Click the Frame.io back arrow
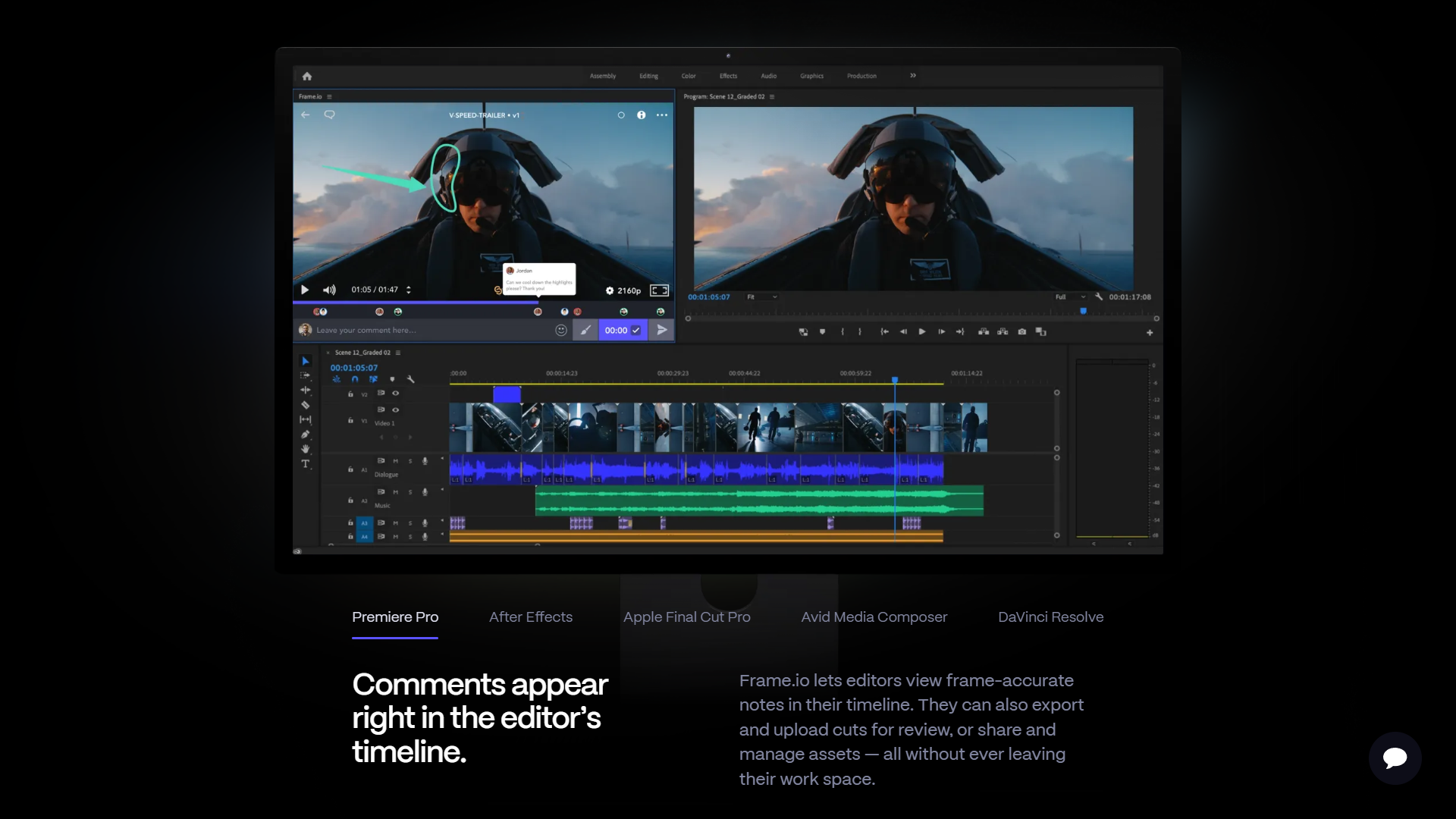 305,115
